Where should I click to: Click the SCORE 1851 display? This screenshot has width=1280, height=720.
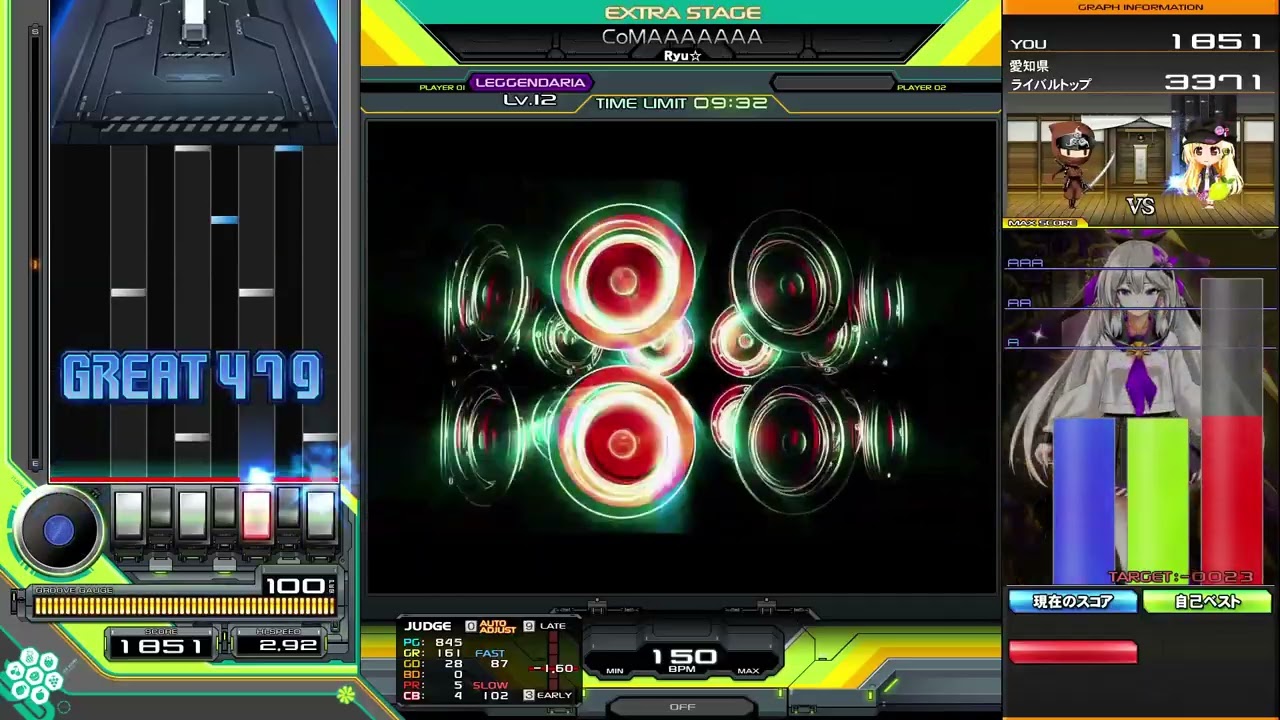pyautogui.click(x=161, y=646)
